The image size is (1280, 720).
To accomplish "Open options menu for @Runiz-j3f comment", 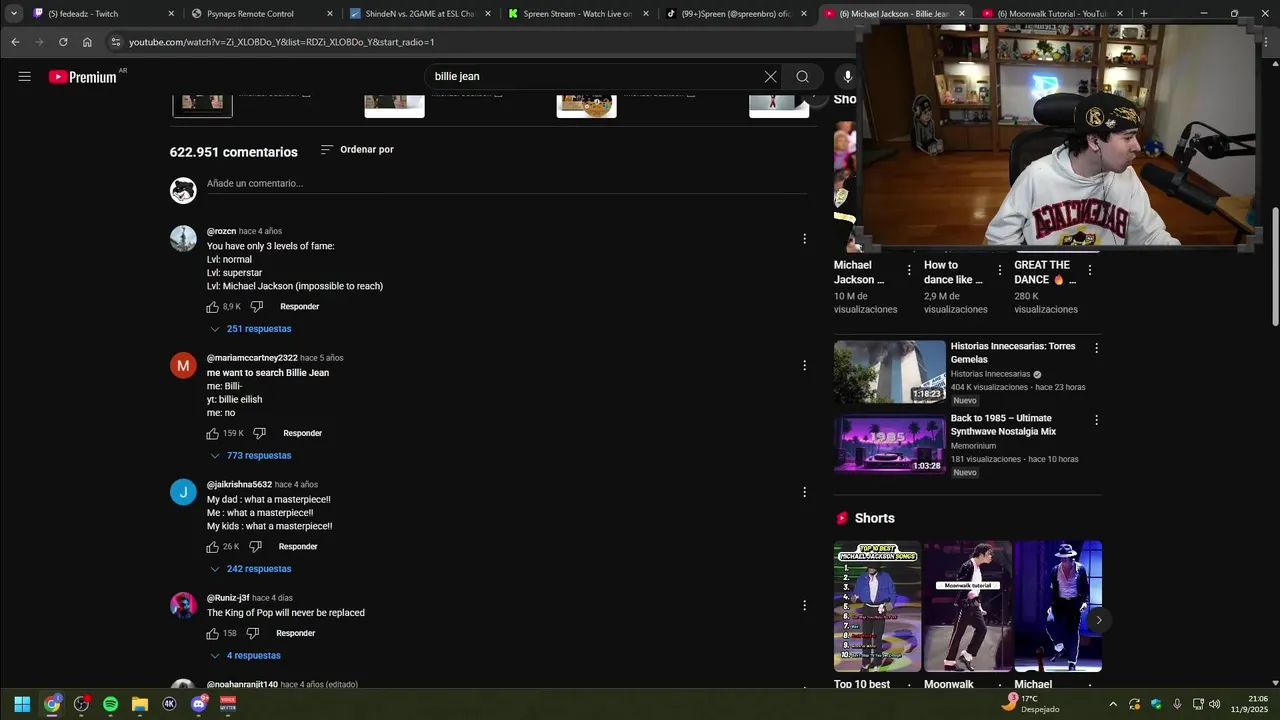I will click(x=804, y=606).
